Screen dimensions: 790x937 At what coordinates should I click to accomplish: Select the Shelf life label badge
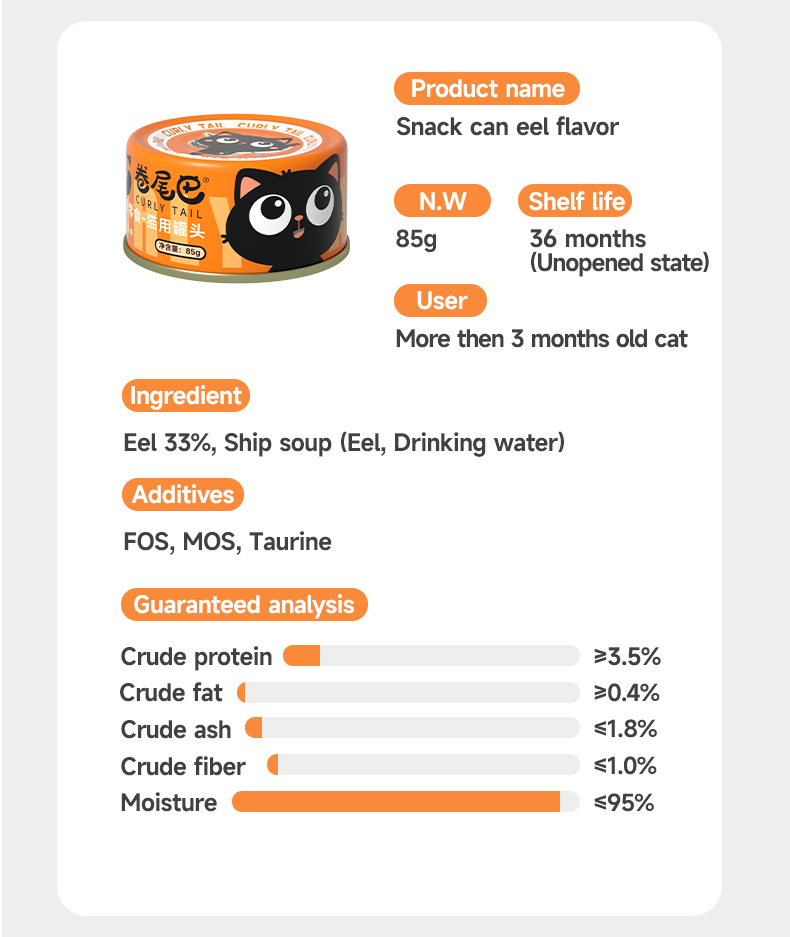575,201
